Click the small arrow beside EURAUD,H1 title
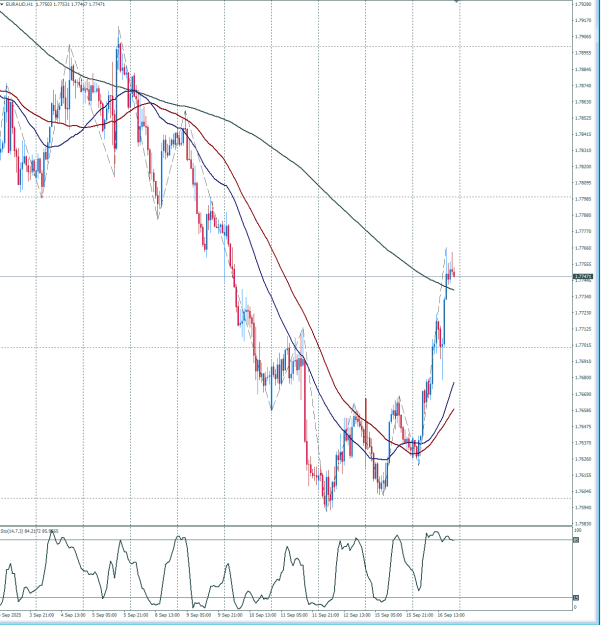601x625 pixels. [2, 4]
